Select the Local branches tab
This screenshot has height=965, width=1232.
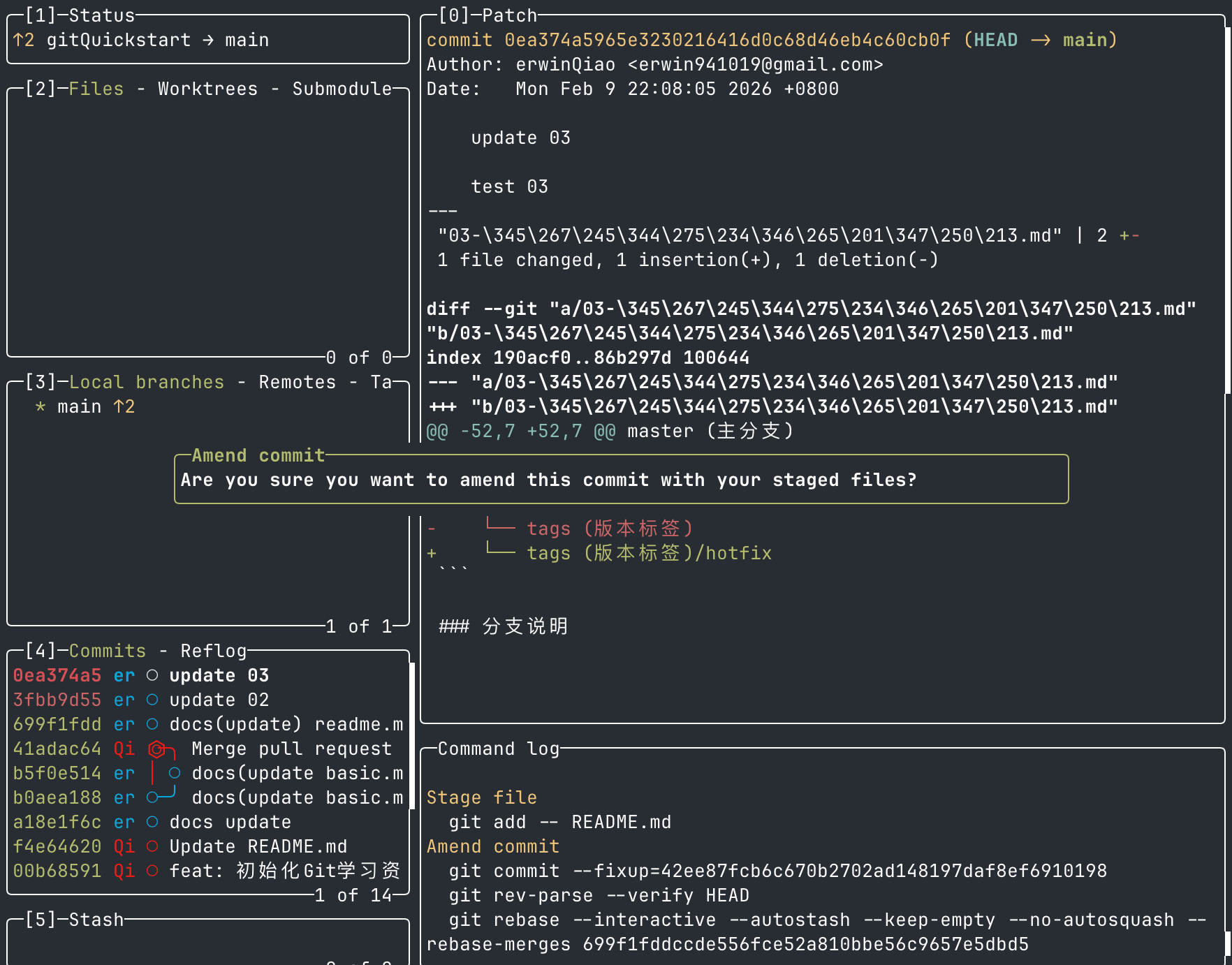coord(147,382)
